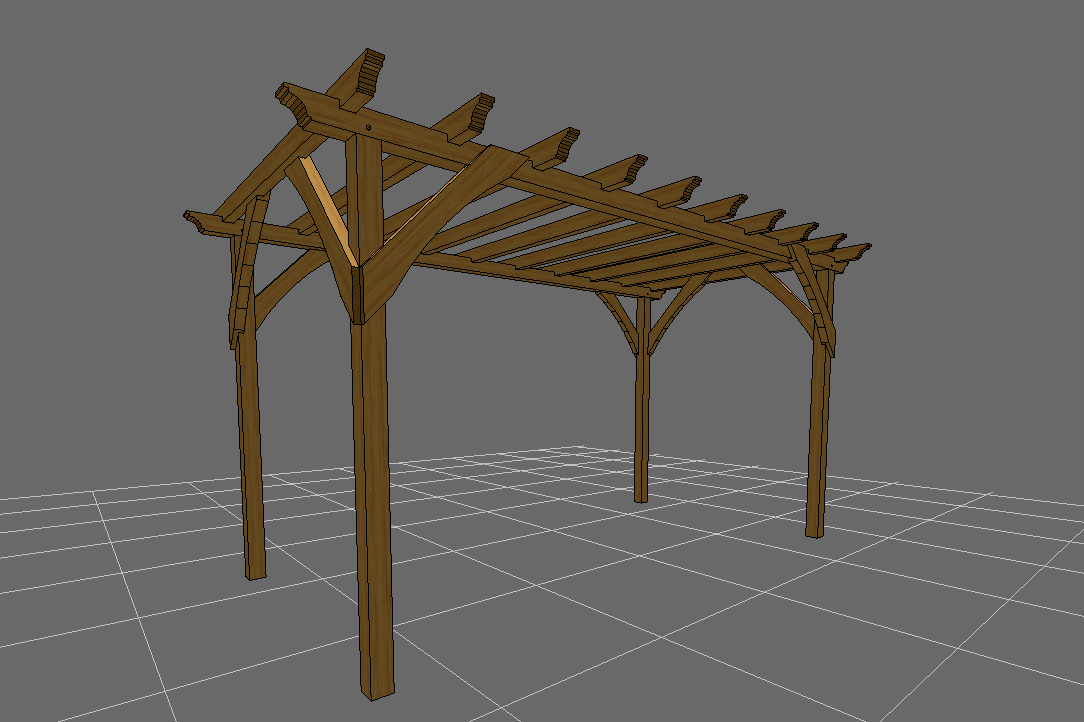The height and width of the screenshot is (722, 1084).
Task: Select the middle rear pergola post
Action: point(641,420)
